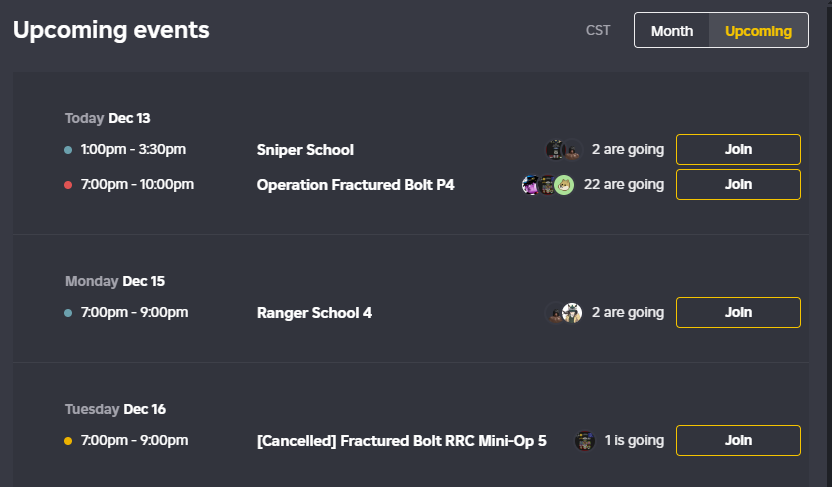Join Operation Fractured Bolt P4
The height and width of the screenshot is (487, 832).
point(738,185)
